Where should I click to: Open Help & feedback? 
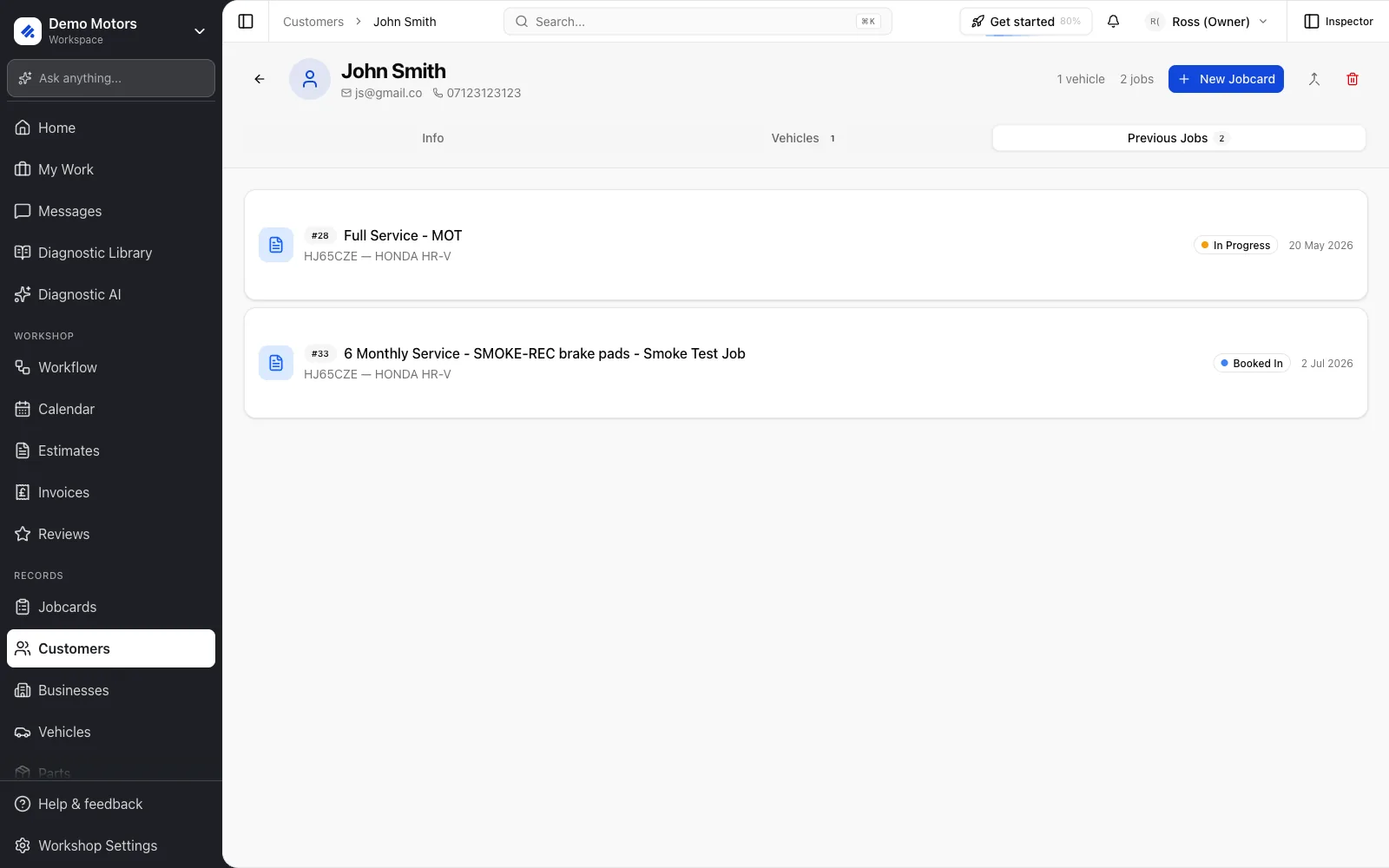(111, 804)
